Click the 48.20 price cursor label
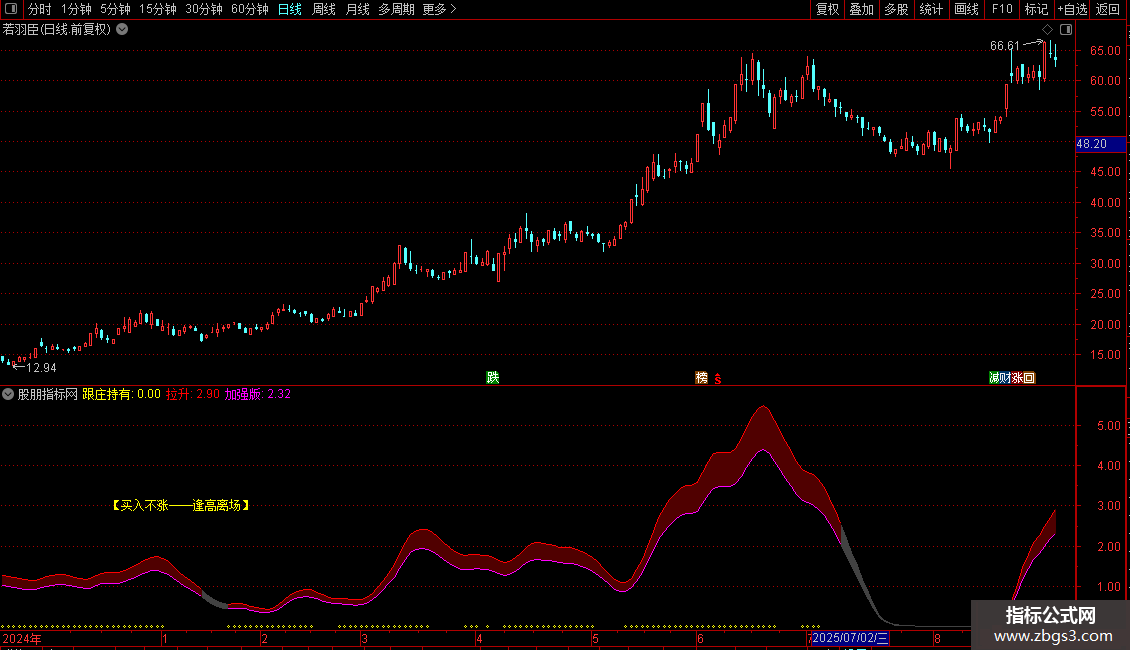Screen dimensions: 1130x650 coord(1100,144)
